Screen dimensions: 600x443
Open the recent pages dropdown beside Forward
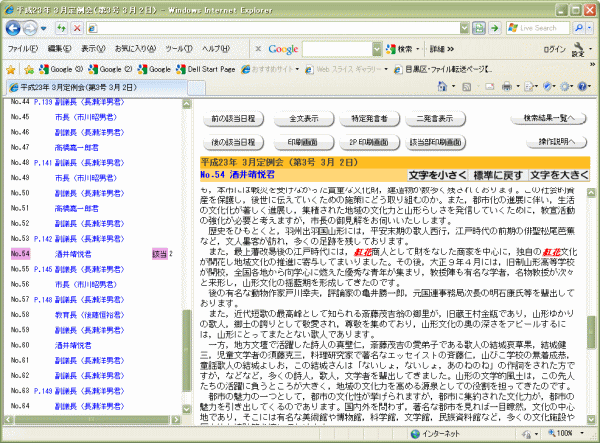pyautogui.click(x=43, y=28)
